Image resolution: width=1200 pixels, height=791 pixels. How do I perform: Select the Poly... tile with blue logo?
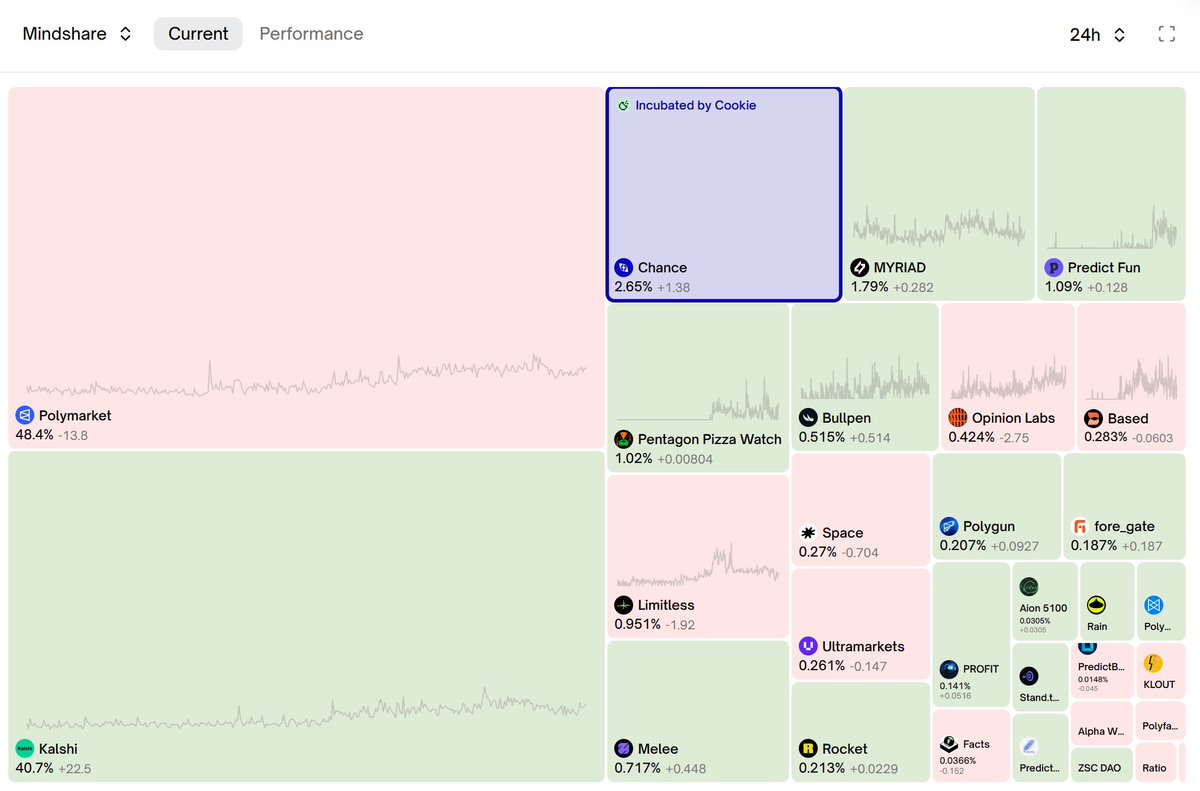[1161, 601]
